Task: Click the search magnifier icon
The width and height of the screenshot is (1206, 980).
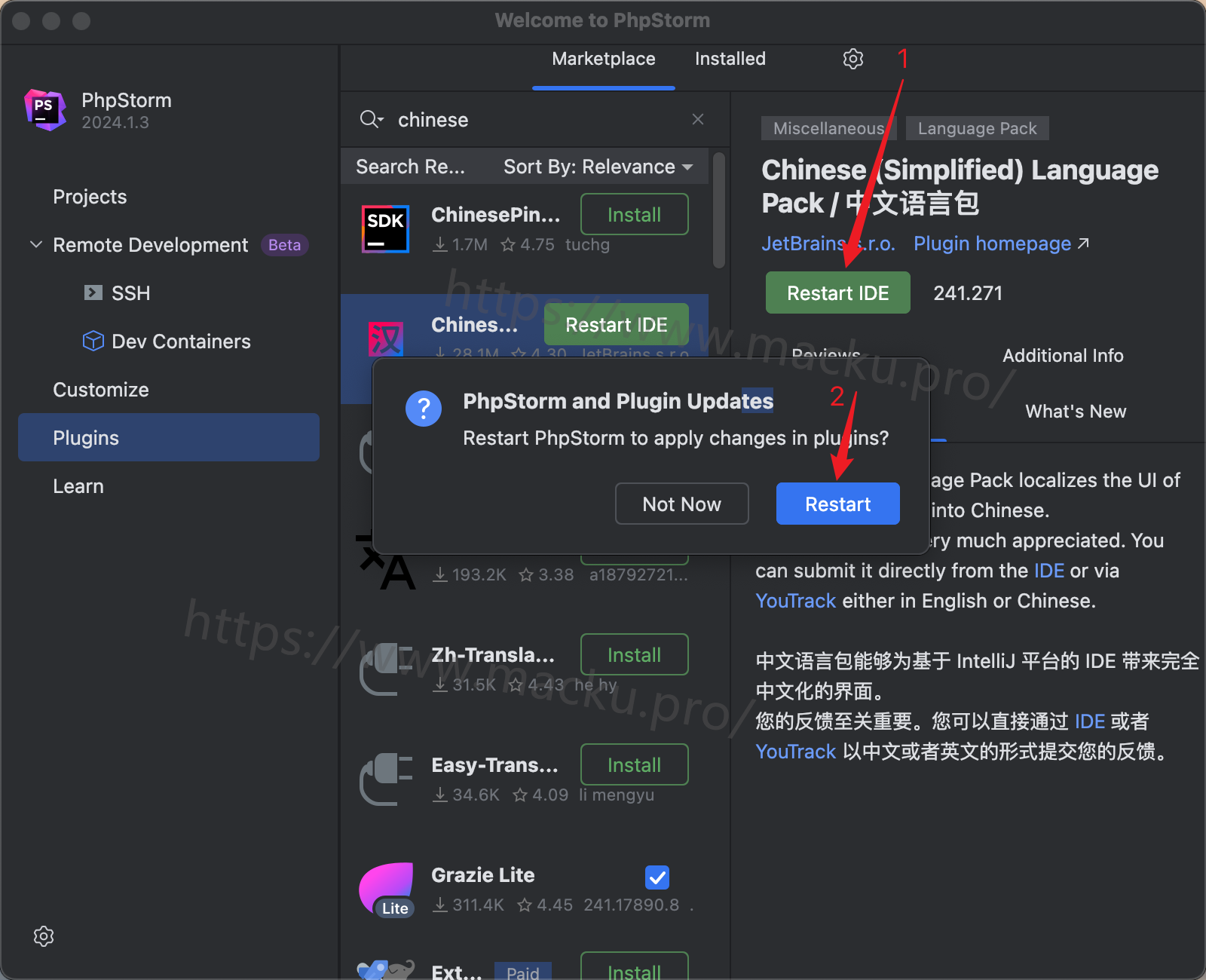Action: point(372,119)
